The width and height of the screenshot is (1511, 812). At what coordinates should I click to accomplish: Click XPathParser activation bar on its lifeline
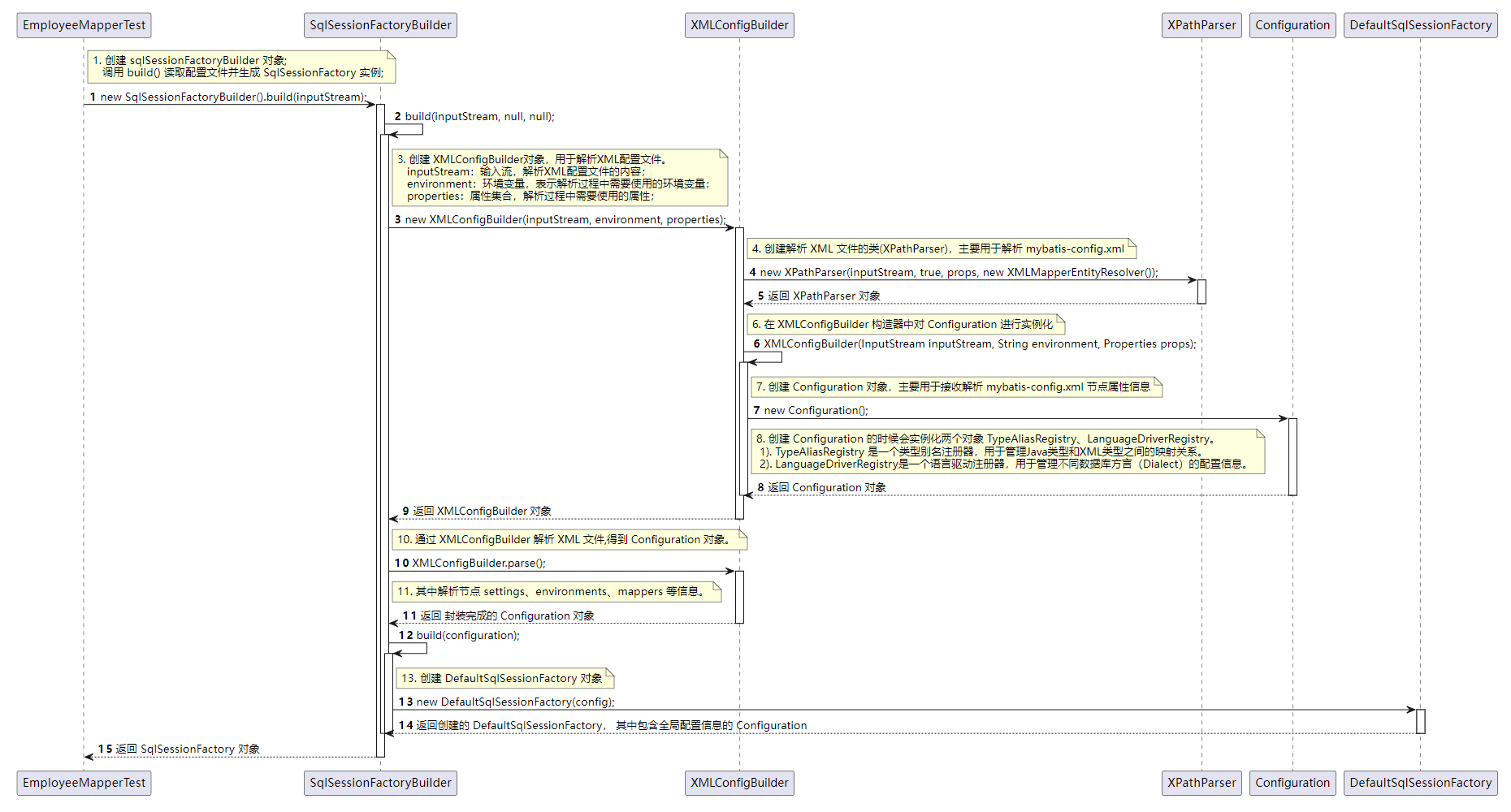point(1201,292)
